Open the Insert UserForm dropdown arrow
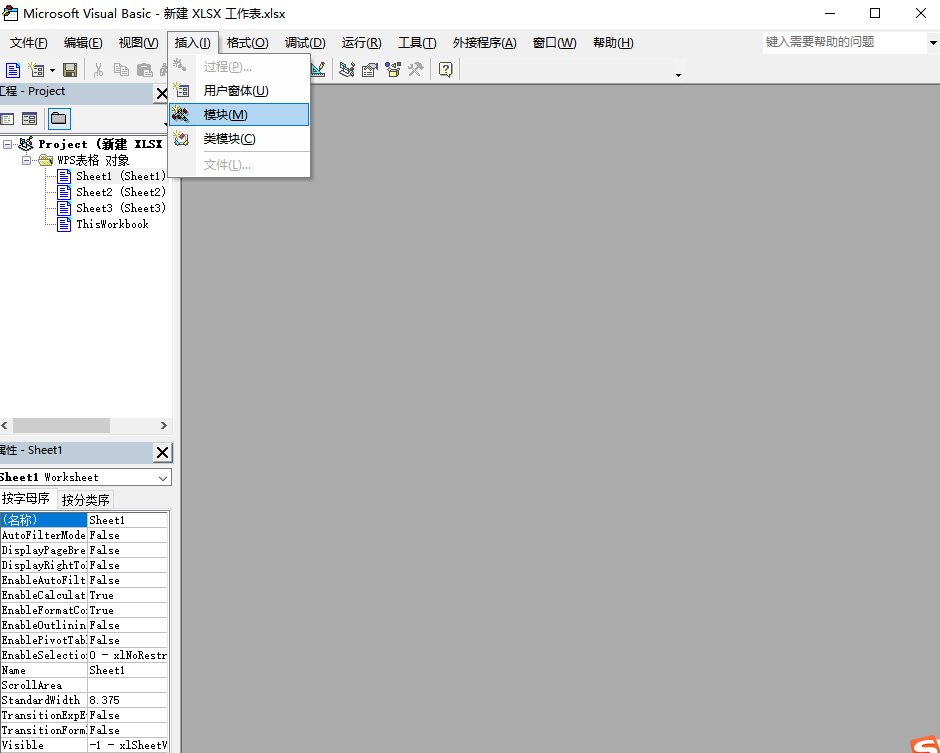 coord(52,71)
